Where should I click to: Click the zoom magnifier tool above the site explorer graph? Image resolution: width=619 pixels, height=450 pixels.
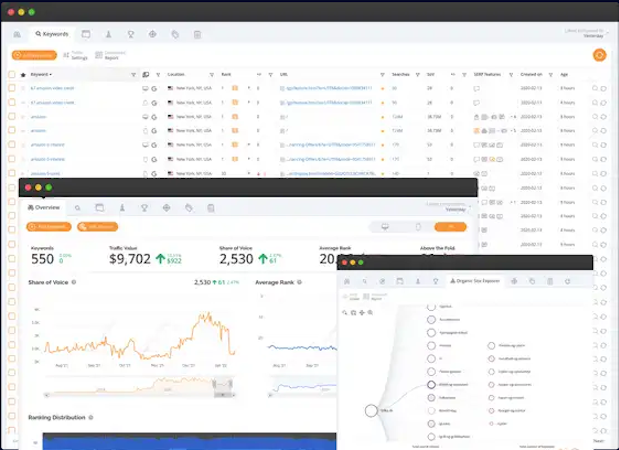click(370, 313)
